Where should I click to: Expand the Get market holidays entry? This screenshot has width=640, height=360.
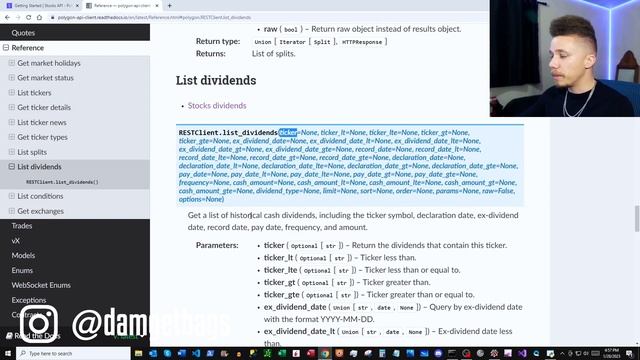(11, 63)
